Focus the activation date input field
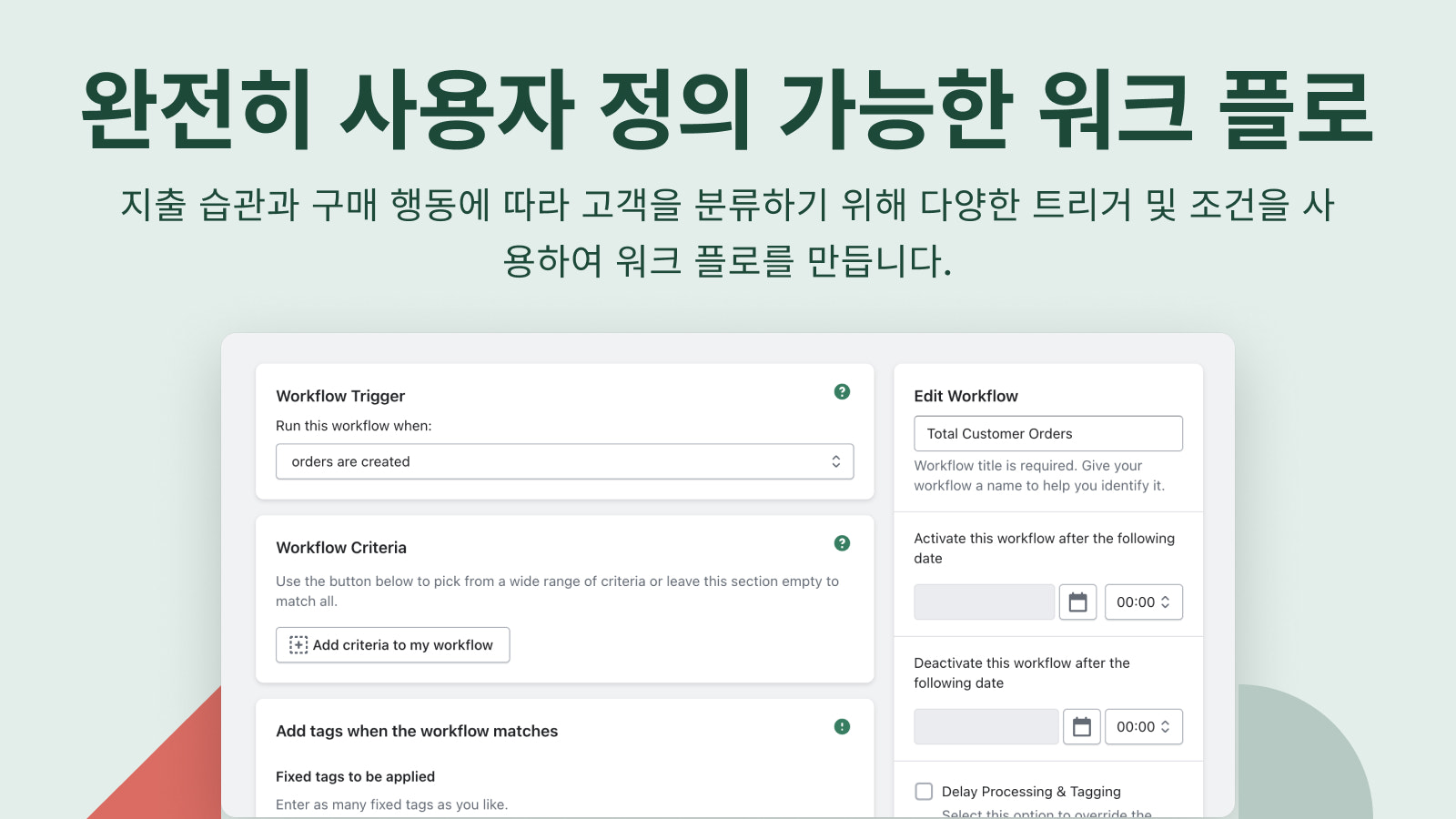 tap(984, 602)
